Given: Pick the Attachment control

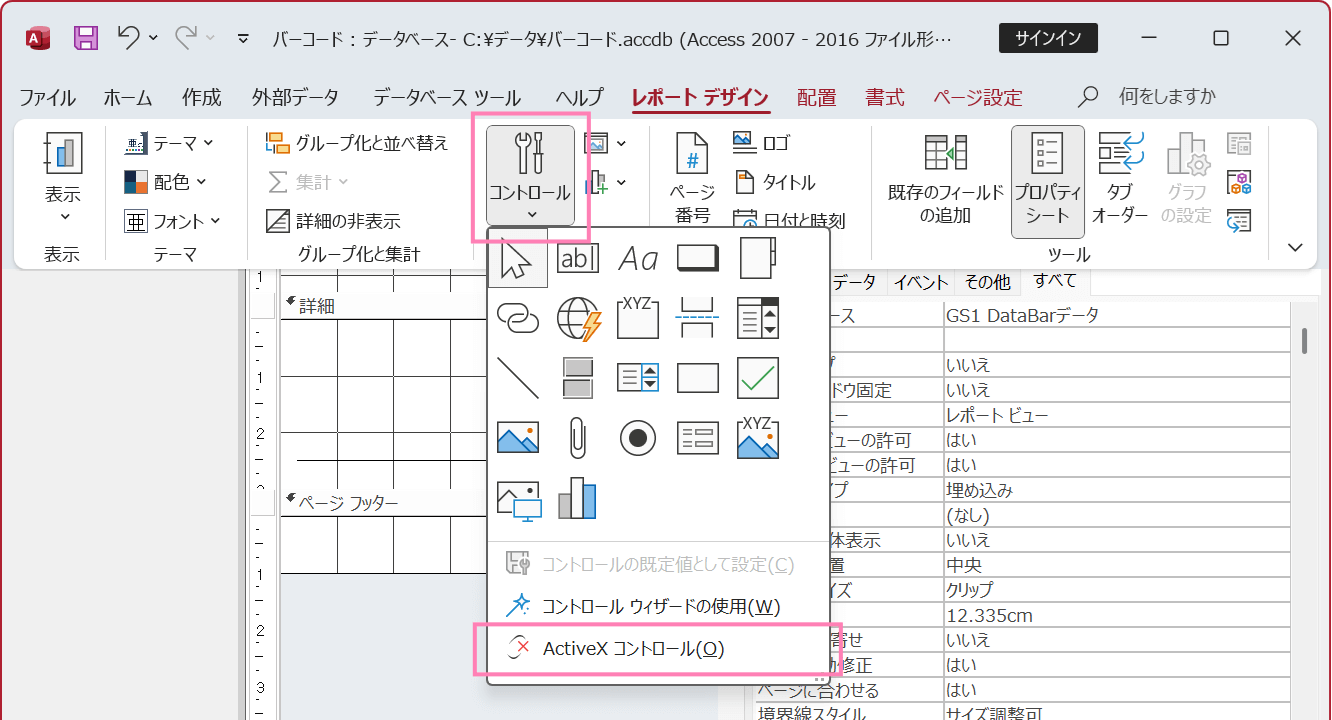Looking at the screenshot, I should click(x=577, y=438).
